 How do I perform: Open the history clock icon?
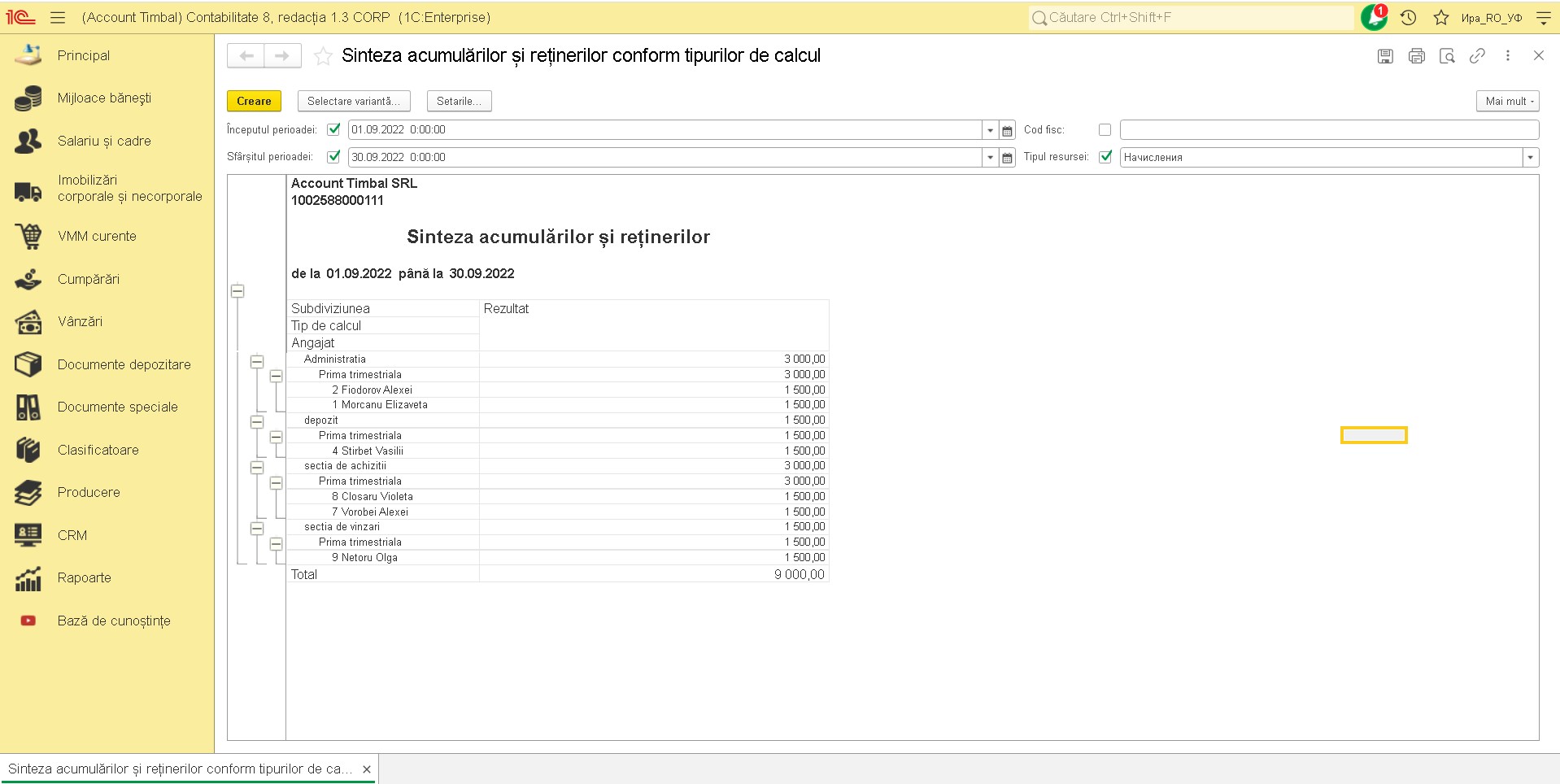(1409, 17)
